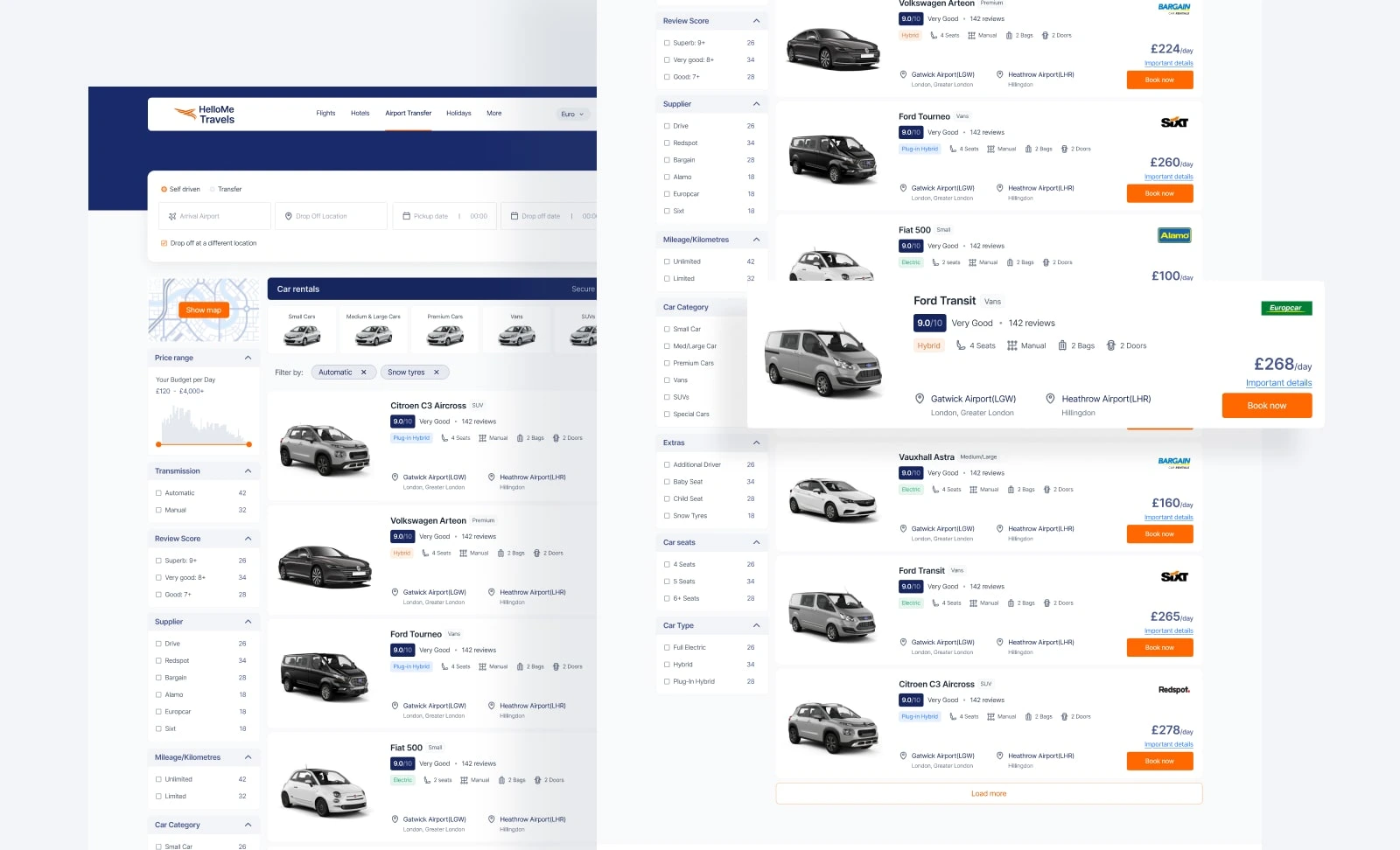Collapse the Transmission filter section

[x=248, y=471]
